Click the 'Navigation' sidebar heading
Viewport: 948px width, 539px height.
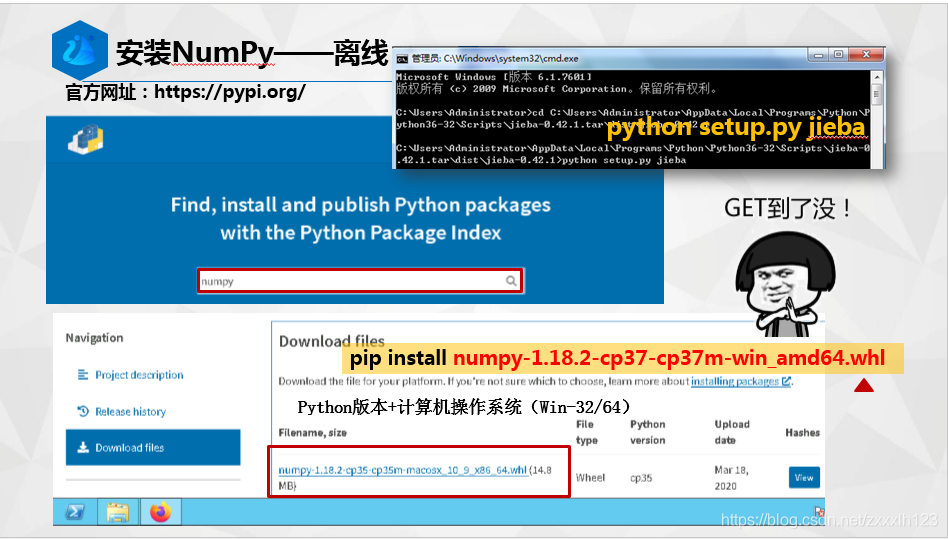click(x=94, y=338)
